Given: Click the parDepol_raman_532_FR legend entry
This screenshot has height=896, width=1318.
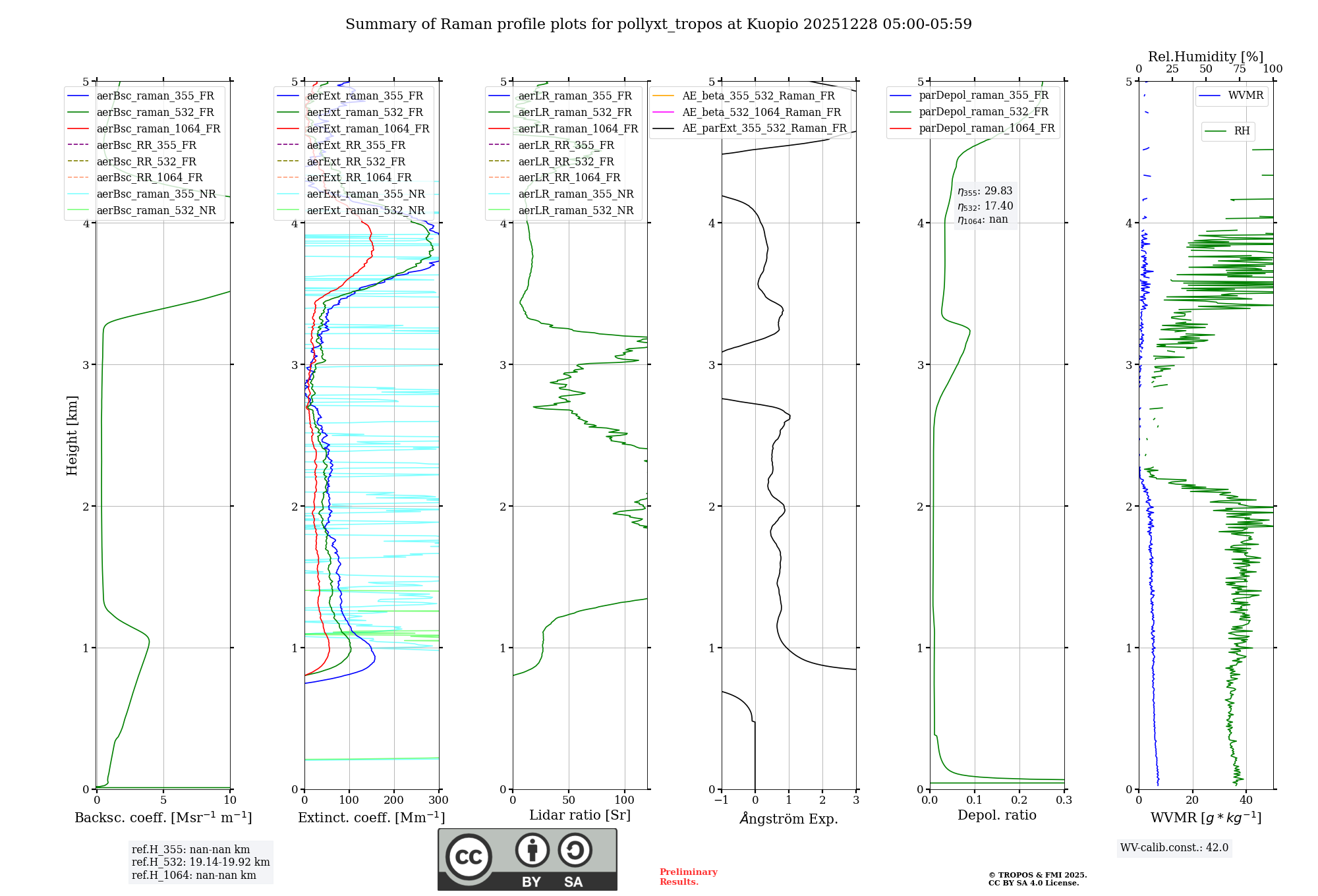Looking at the screenshot, I should 983,112.
